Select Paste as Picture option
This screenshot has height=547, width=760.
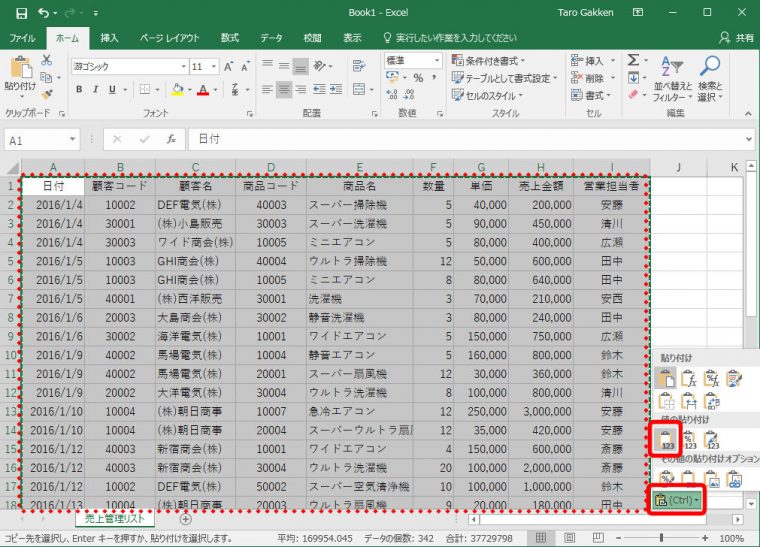(x=711, y=478)
